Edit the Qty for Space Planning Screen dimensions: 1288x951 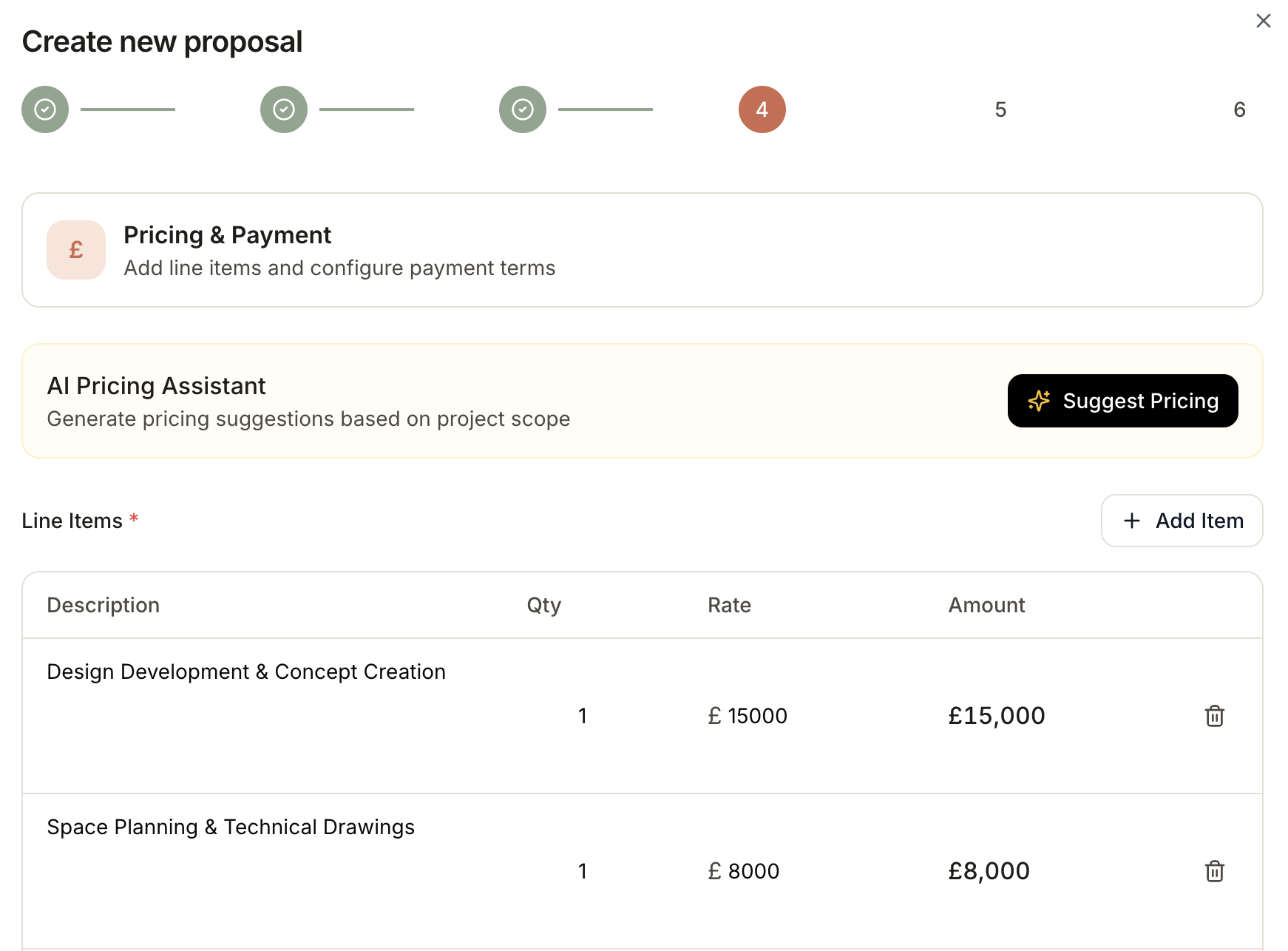pos(583,870)
